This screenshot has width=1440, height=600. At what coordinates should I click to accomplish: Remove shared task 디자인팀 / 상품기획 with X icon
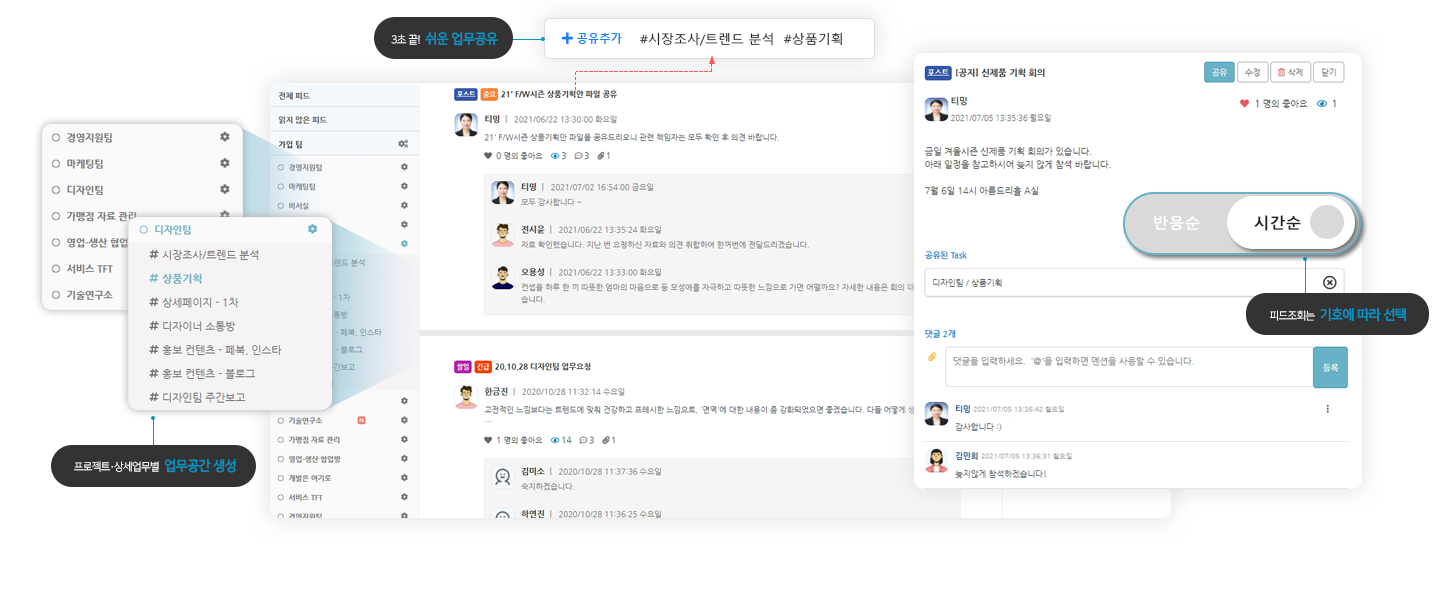(1329, 282)
